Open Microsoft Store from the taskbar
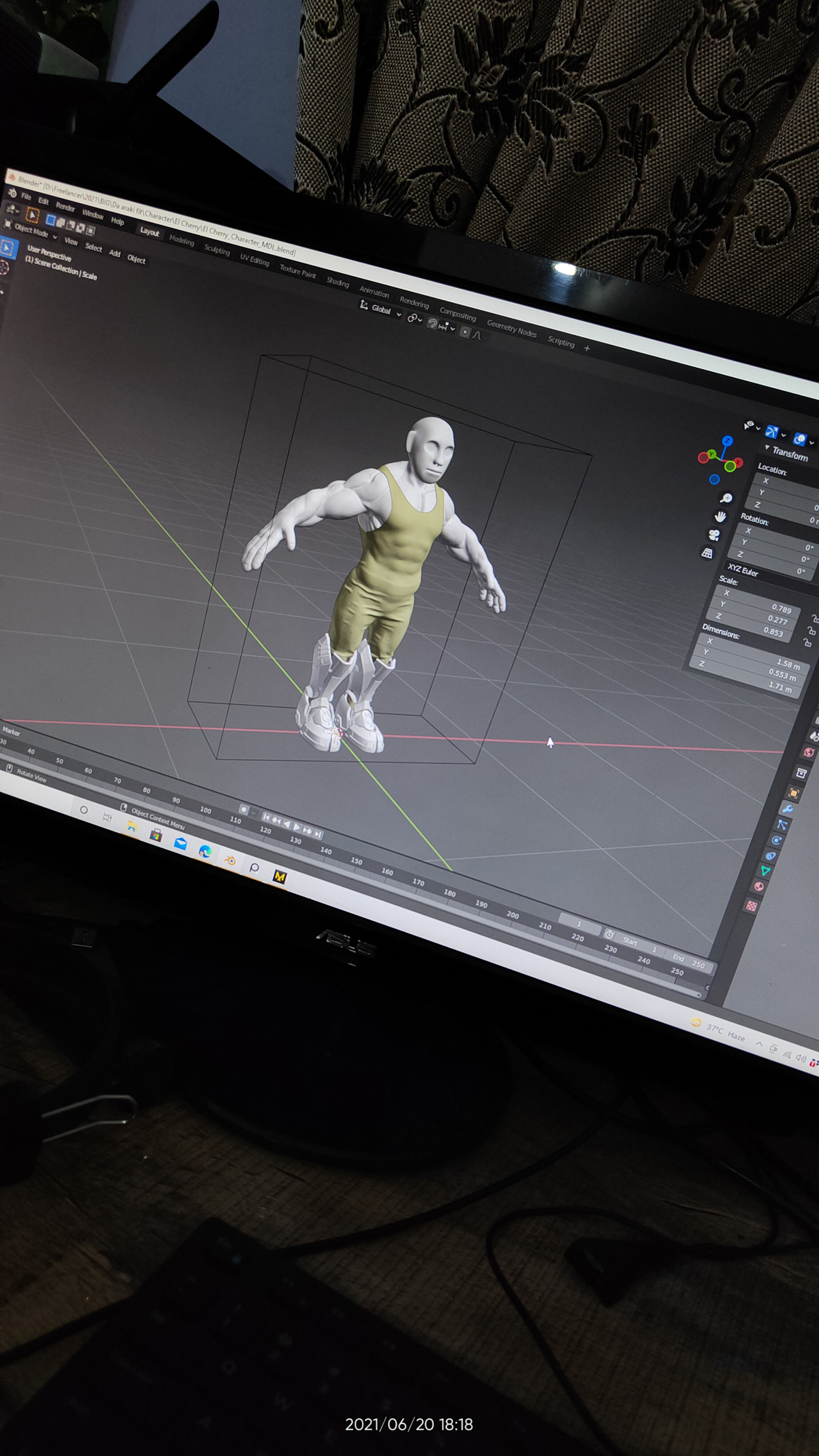Screen dimensions: 819x1456 156,835
